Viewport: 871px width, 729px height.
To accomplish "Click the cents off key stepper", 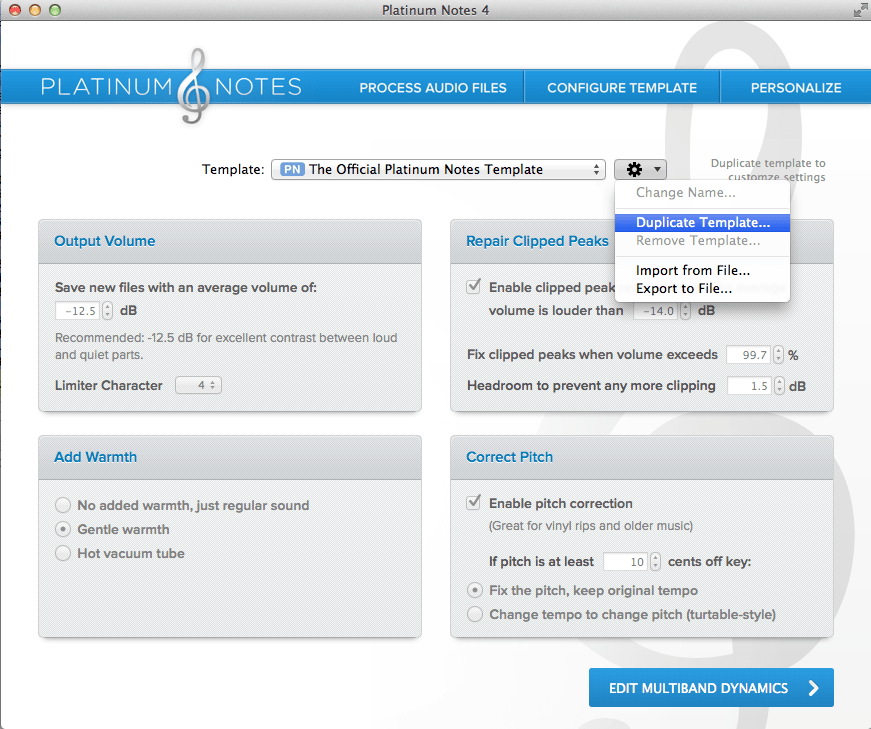I will click(x=656, y=562).
